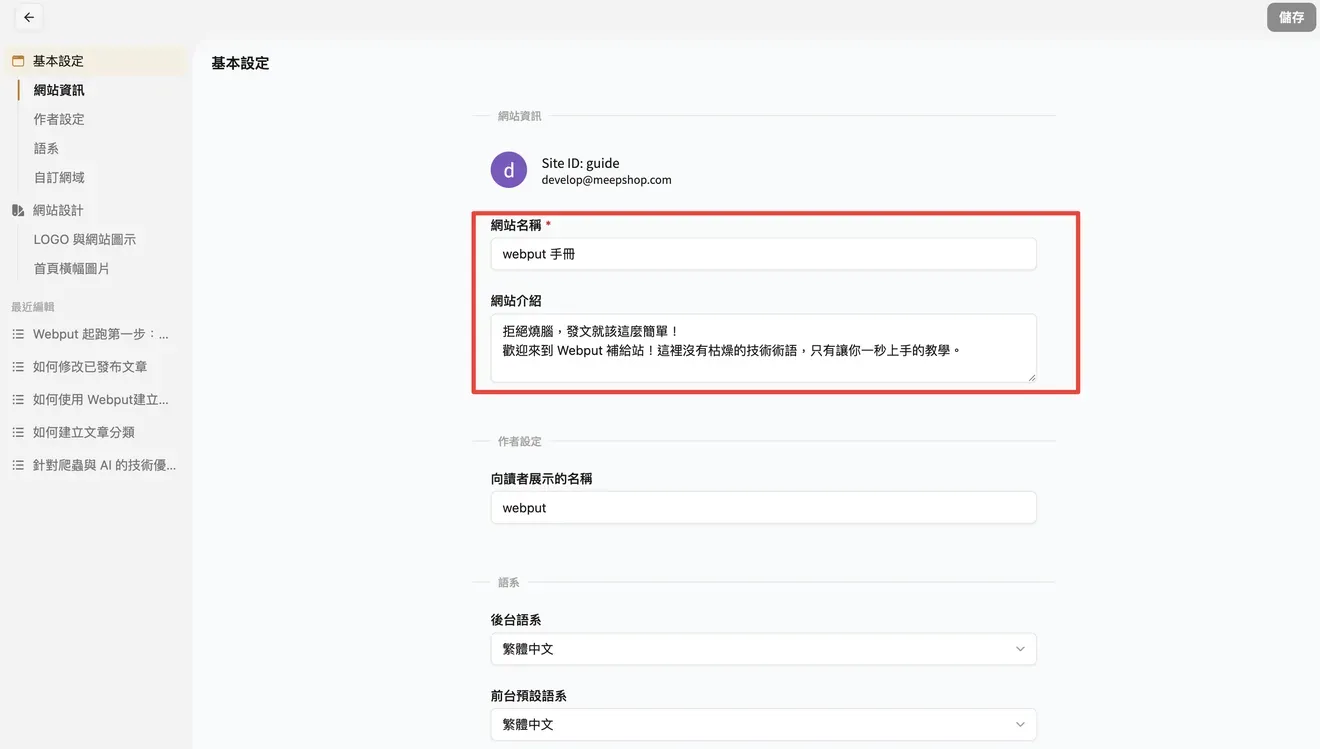Click the 基本設定 card icon in sidebar
Screen dimensions: 1320x749
point(18,61)
